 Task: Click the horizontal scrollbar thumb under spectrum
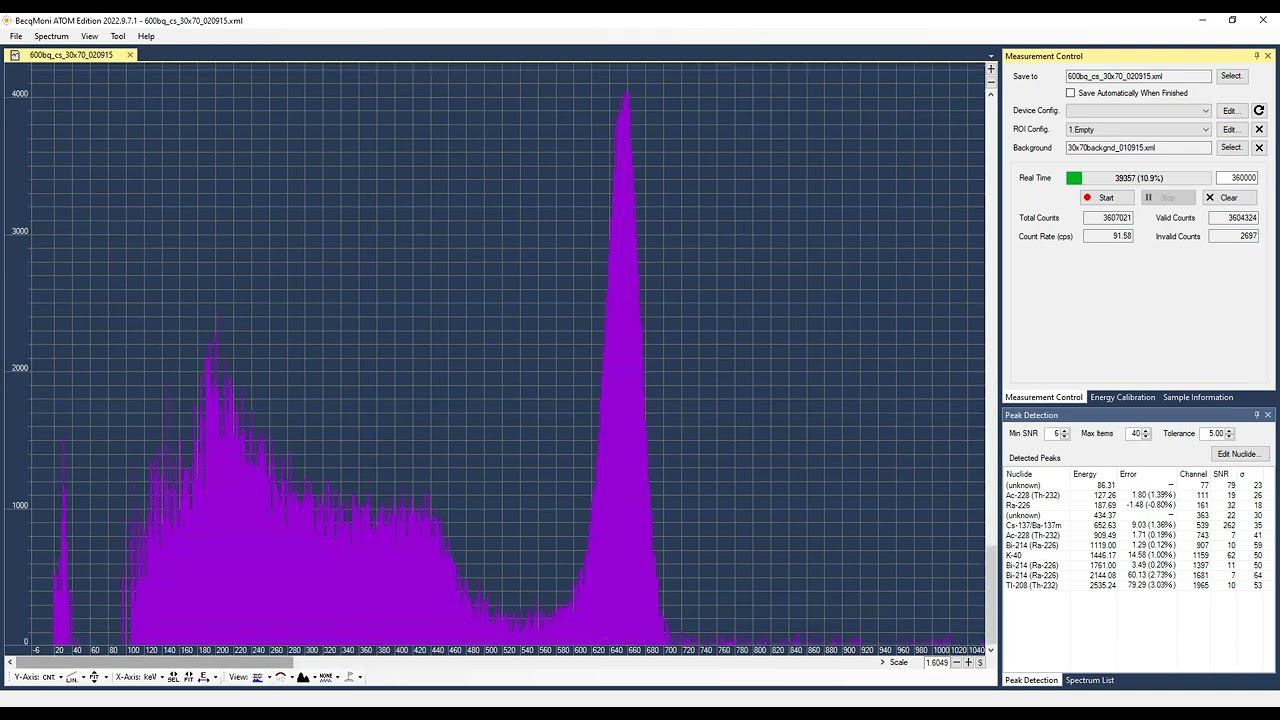(x=155, y=662)
